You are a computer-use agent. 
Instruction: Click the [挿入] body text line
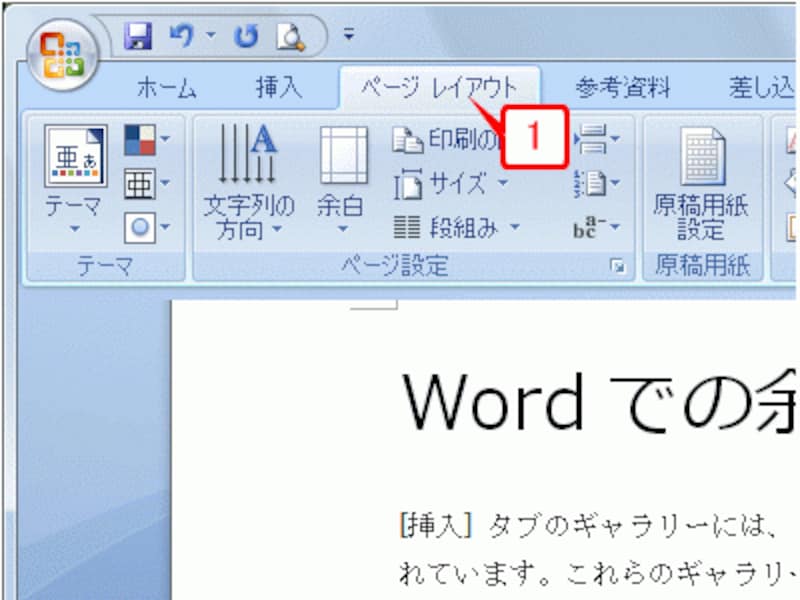pos(589,526)
